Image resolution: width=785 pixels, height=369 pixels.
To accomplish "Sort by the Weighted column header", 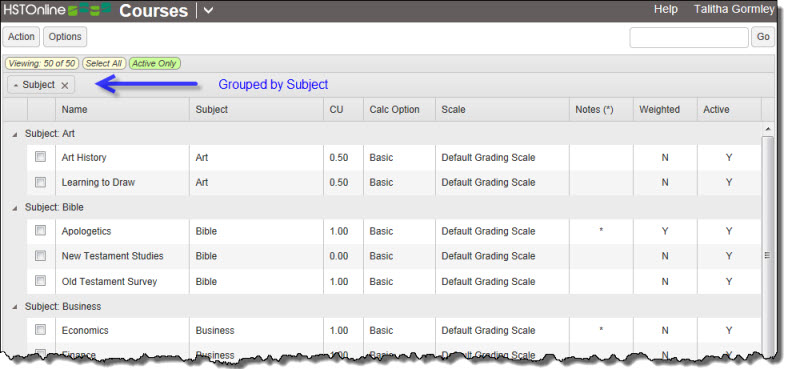I will [x=665, y=110].
